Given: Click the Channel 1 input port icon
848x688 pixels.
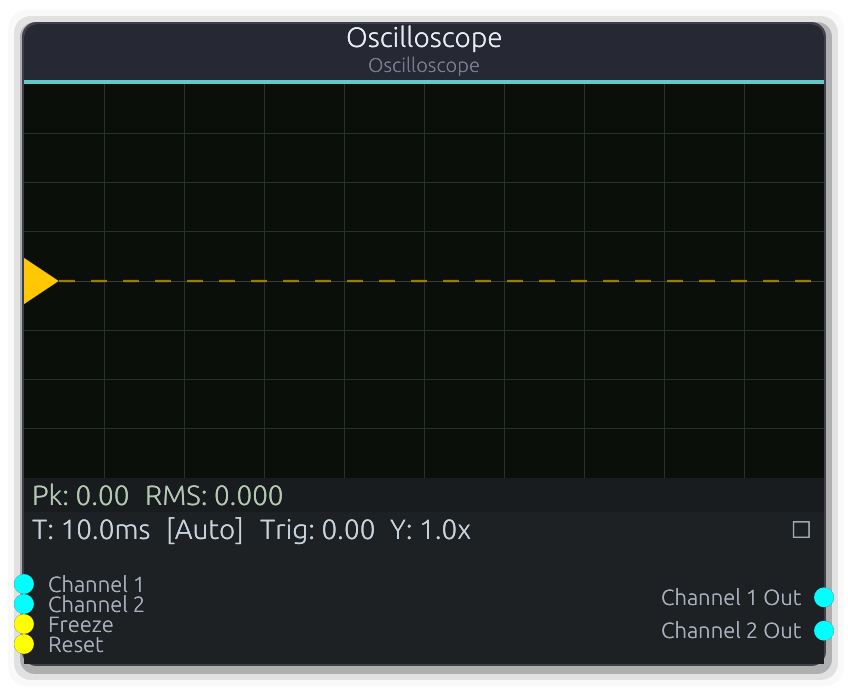Looking at the screenshot, I should click(x=23, y=584).
